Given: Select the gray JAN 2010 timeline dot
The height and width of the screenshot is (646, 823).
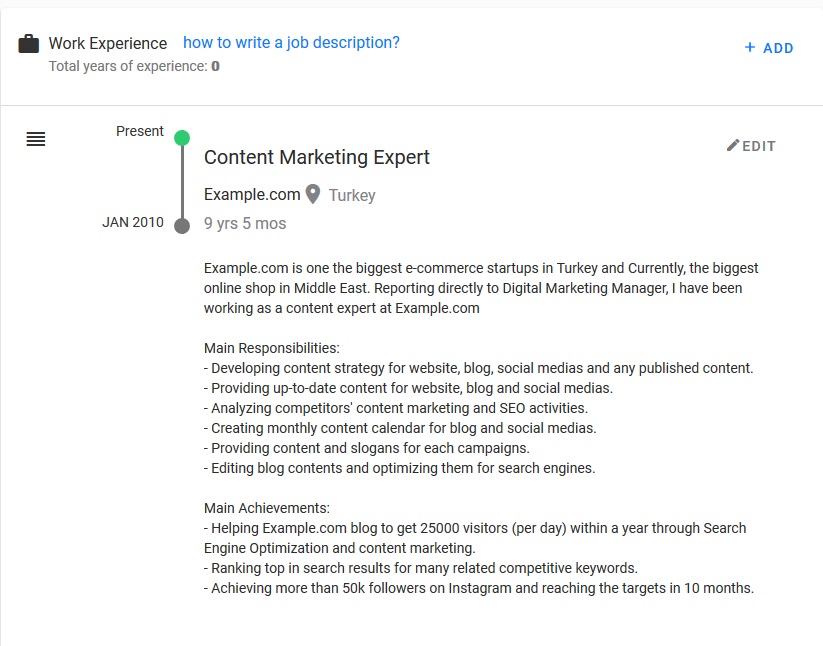Looking at the screenshot, I should coord(182,226).
